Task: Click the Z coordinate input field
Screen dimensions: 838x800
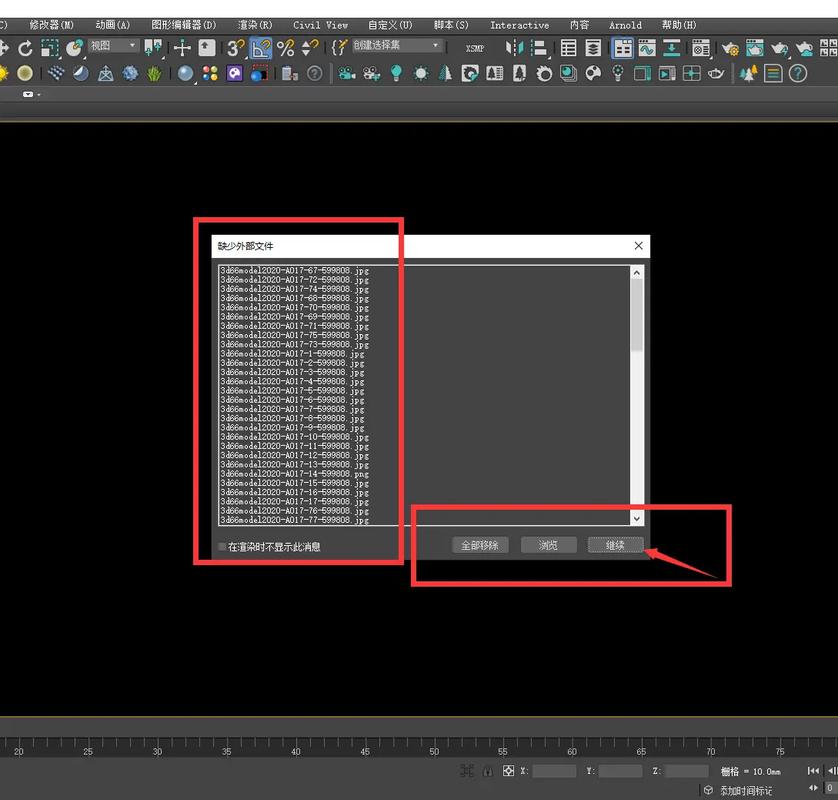Action: click(687, 771)
